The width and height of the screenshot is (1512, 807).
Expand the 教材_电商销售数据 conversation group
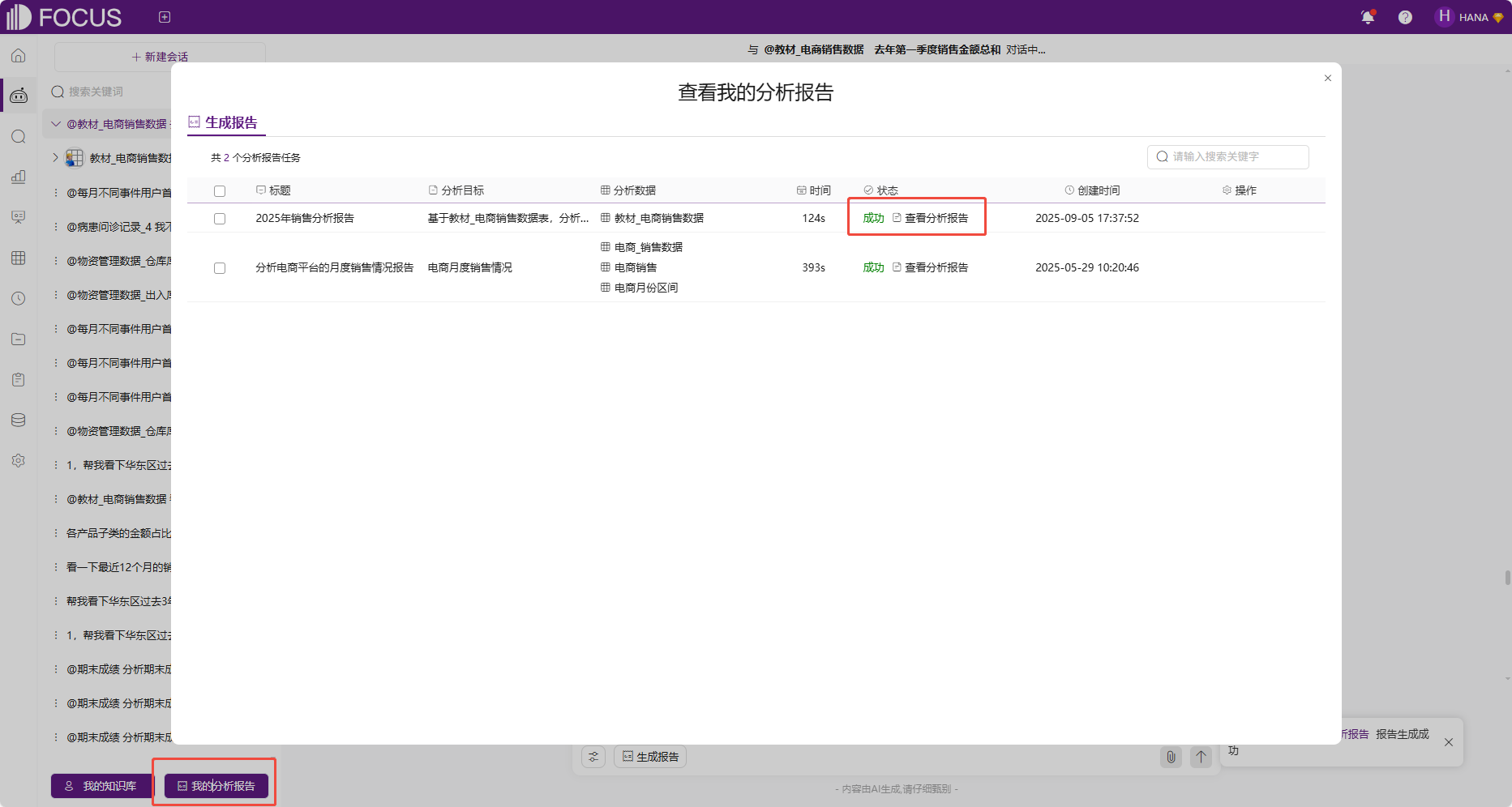point(54,157)
